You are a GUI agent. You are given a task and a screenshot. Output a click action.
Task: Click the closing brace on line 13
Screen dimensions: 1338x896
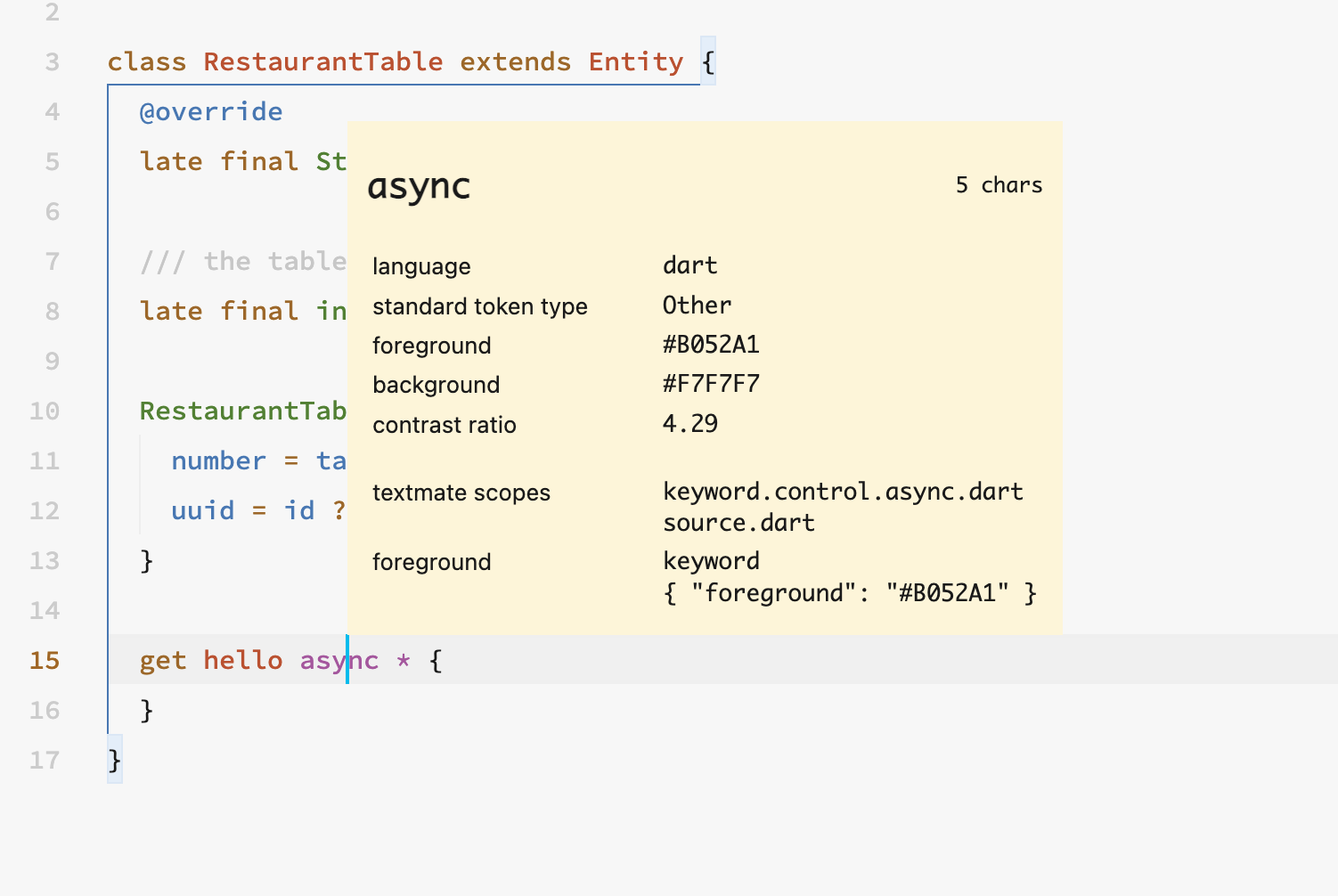tap(147, 560)
